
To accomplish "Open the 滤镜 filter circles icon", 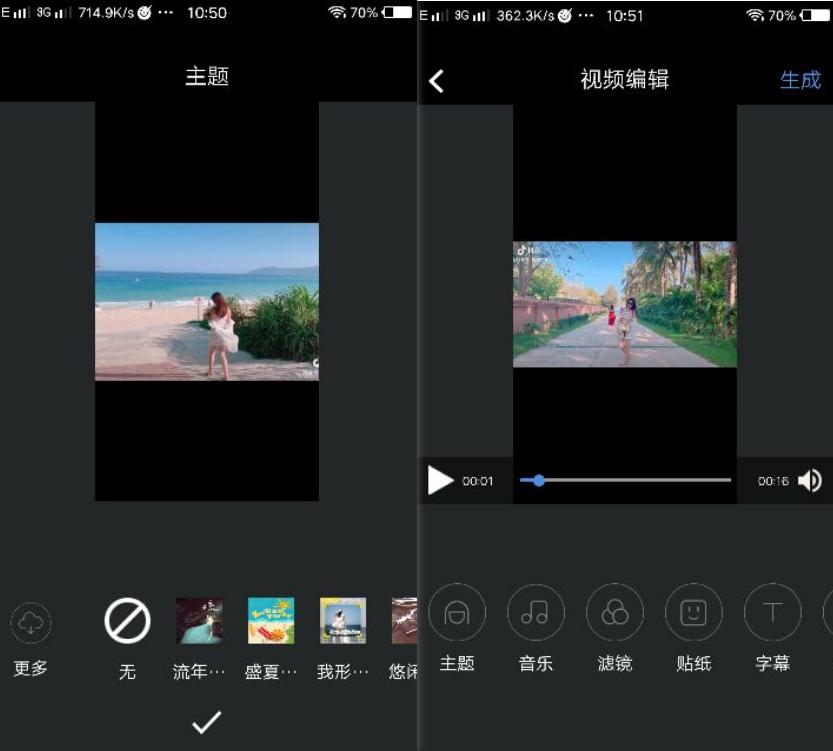I will pyautogui.click(x=615, y=613).
